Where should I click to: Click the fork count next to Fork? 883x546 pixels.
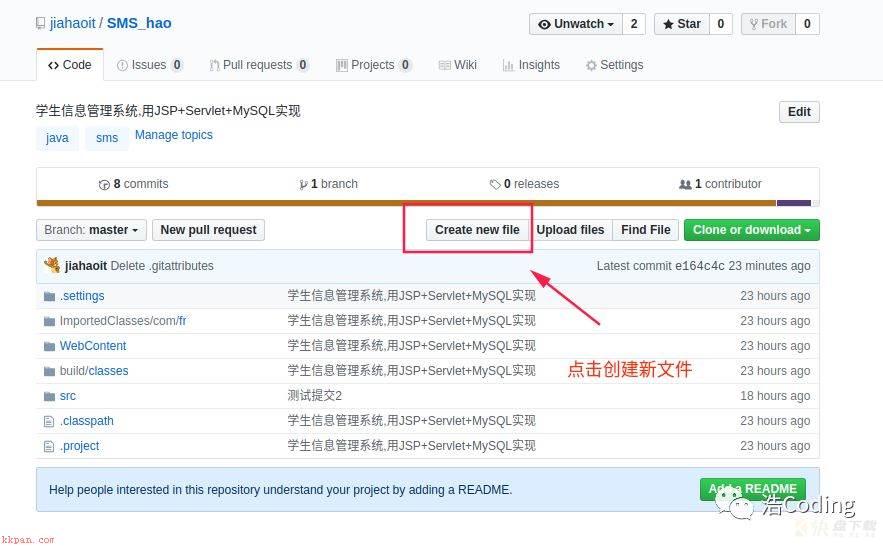[x=807, y=24]
